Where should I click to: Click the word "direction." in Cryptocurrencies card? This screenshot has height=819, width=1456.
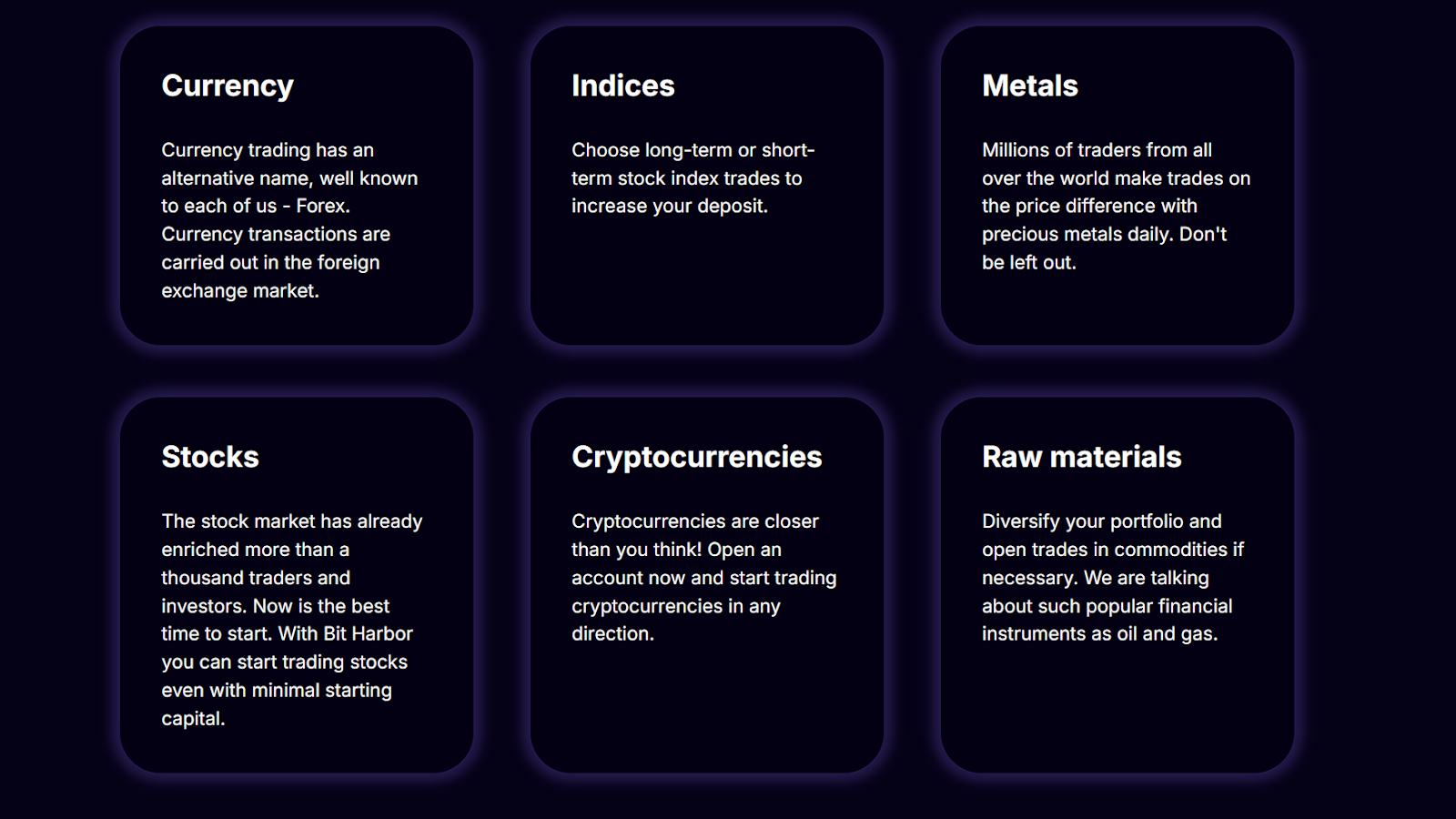point(612,634)
